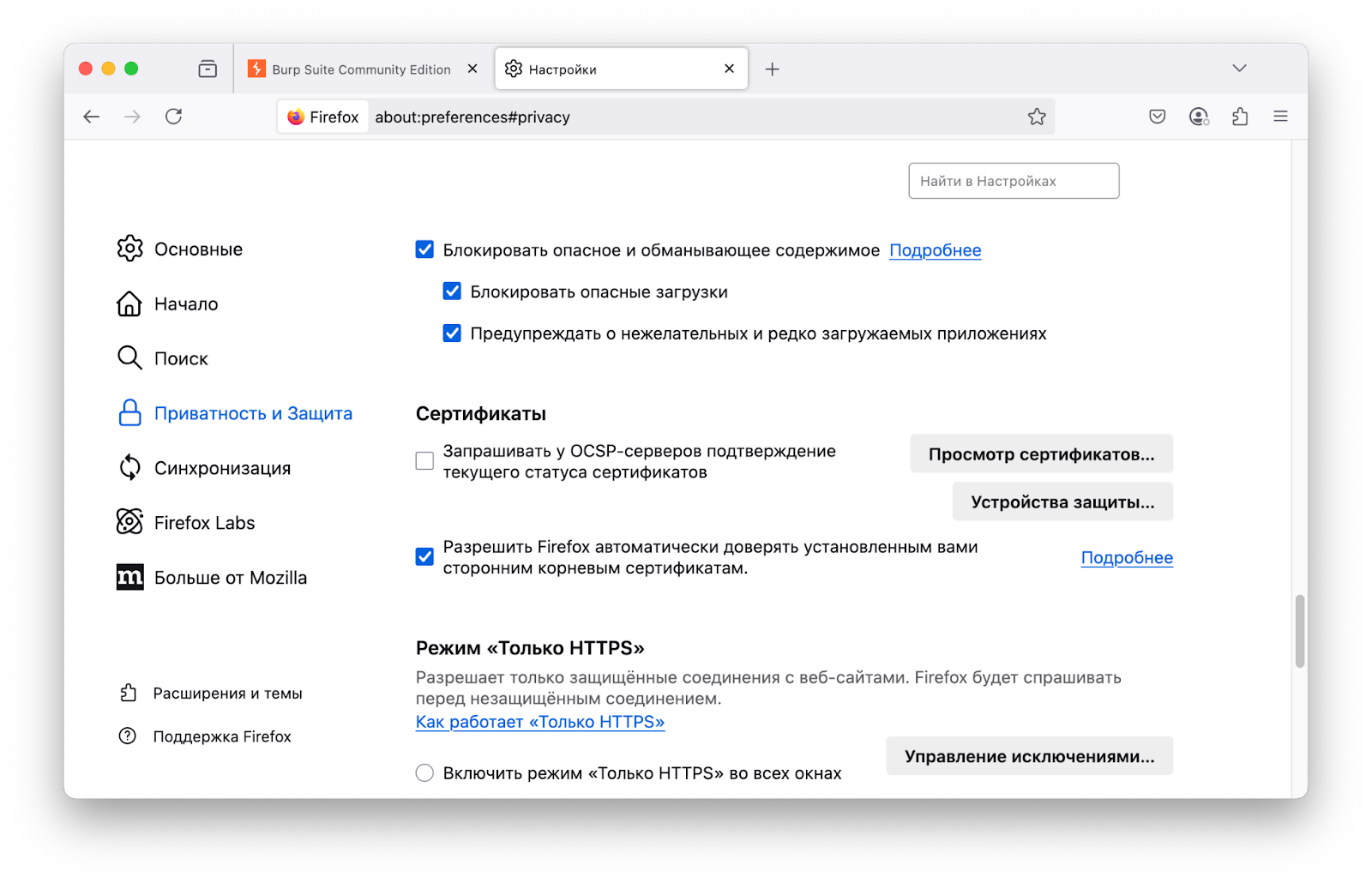This screenshot has width=1372, height=883.
Task: Click the Поиск magnifier icon in sidebar
Action: click(129, 357)
